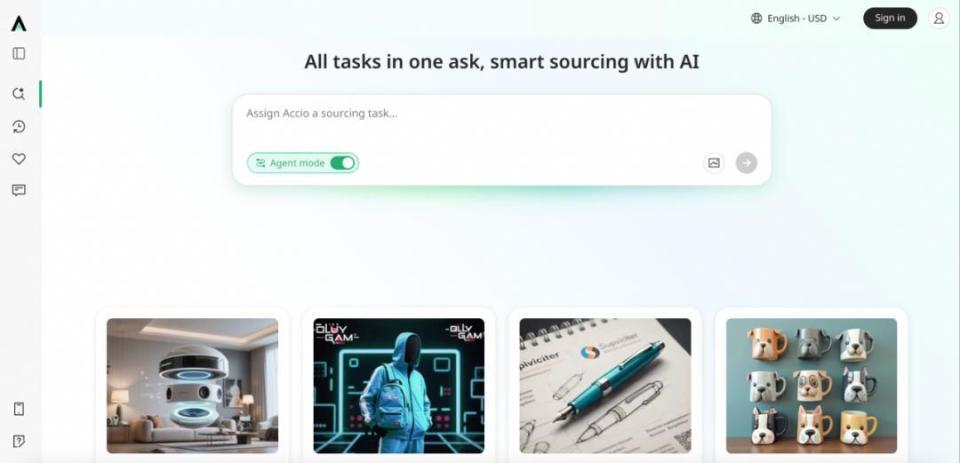Focus the Assign Accio a sourcing task field
Viewport: 960px width, 463px height.
pyautogui.click(x=501, y=121)
